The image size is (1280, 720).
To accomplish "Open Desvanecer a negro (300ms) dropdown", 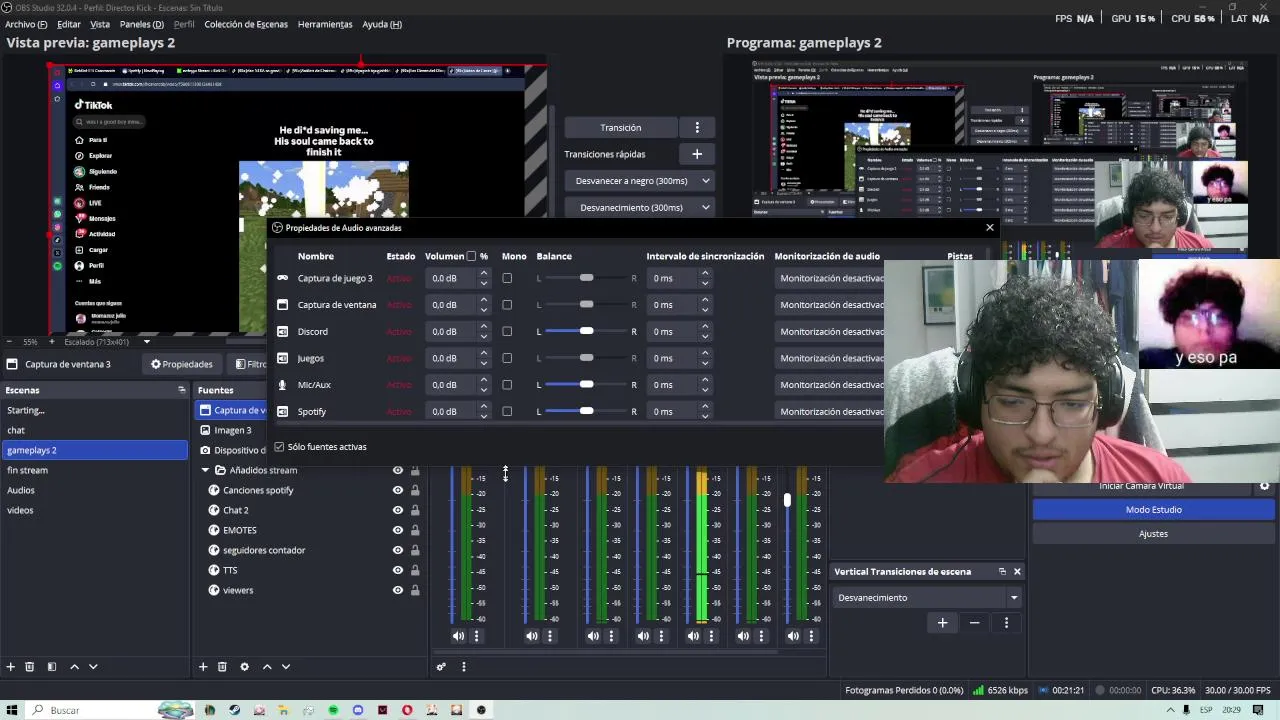I will [x=638, y=181].
